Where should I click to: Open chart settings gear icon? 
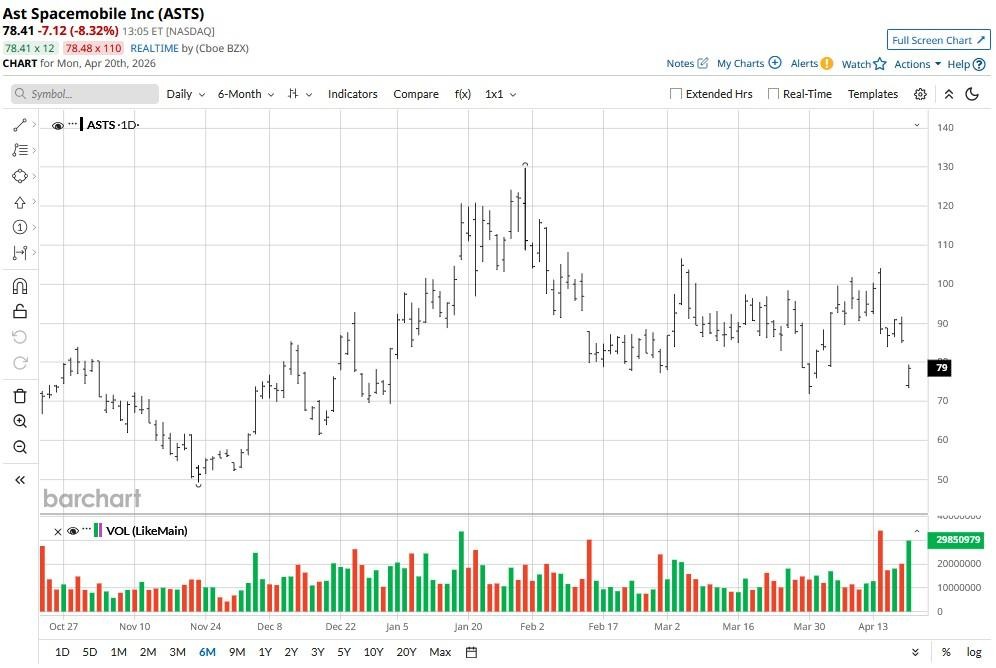(x=920, y=94)
